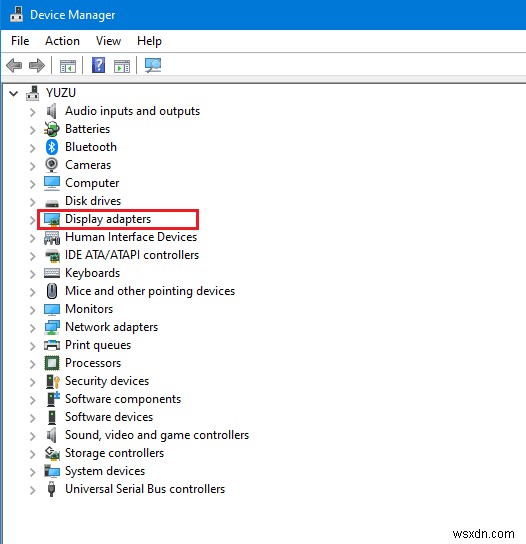Click the Show/Hide Console Tree toolbar icon
The width and height of the screenshot is (526, 544).
(x=68, y=66)
